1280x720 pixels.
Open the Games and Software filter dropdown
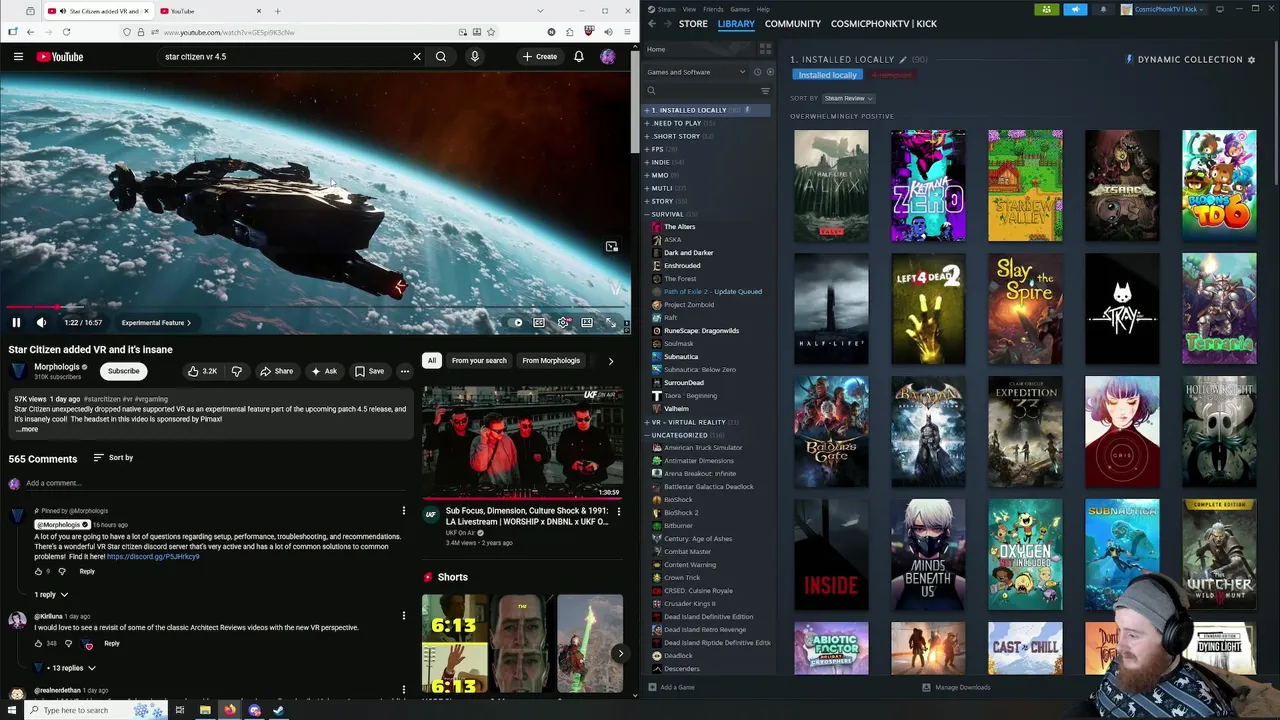696,72
